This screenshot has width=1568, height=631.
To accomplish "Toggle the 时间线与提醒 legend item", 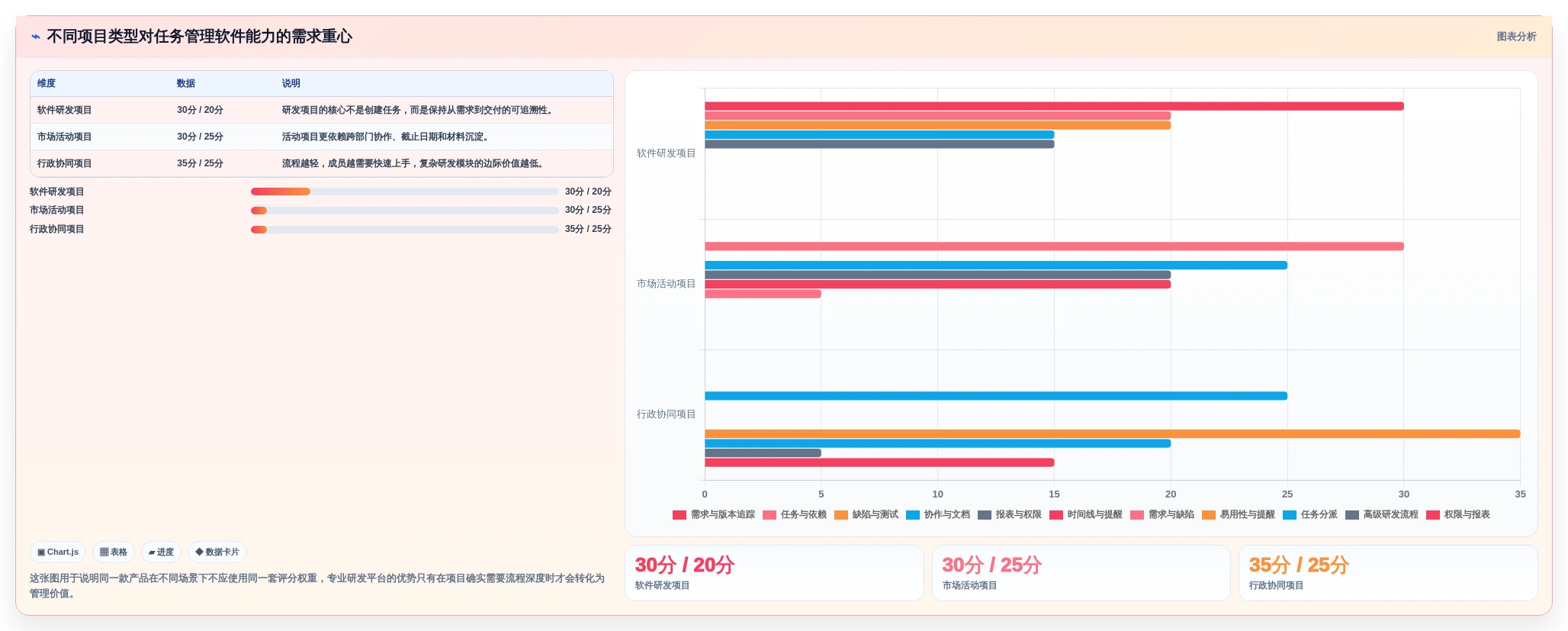I will pyautogui.click(x=1086, y=515).
